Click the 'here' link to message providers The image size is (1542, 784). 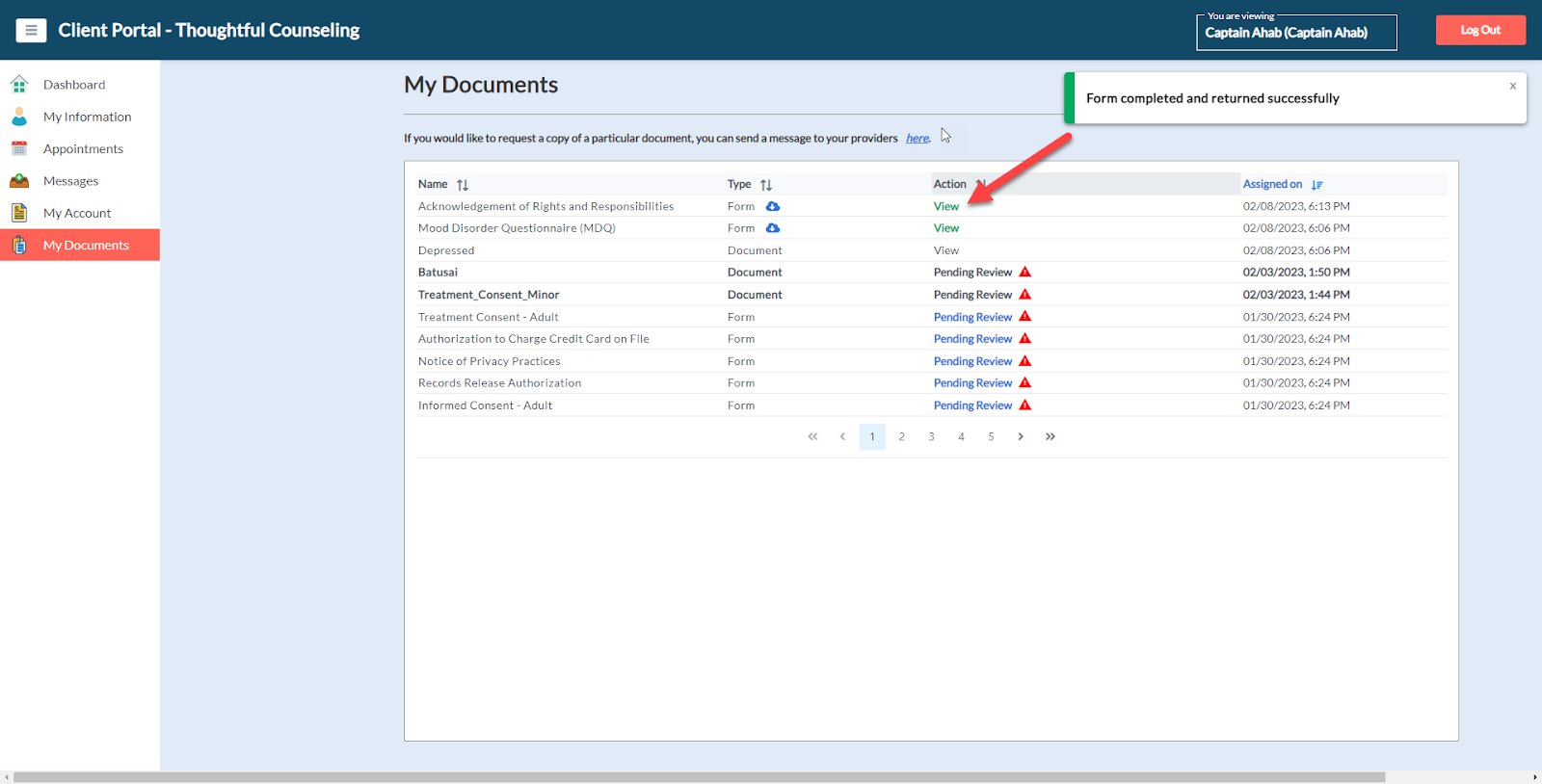[x=917, y=139]
